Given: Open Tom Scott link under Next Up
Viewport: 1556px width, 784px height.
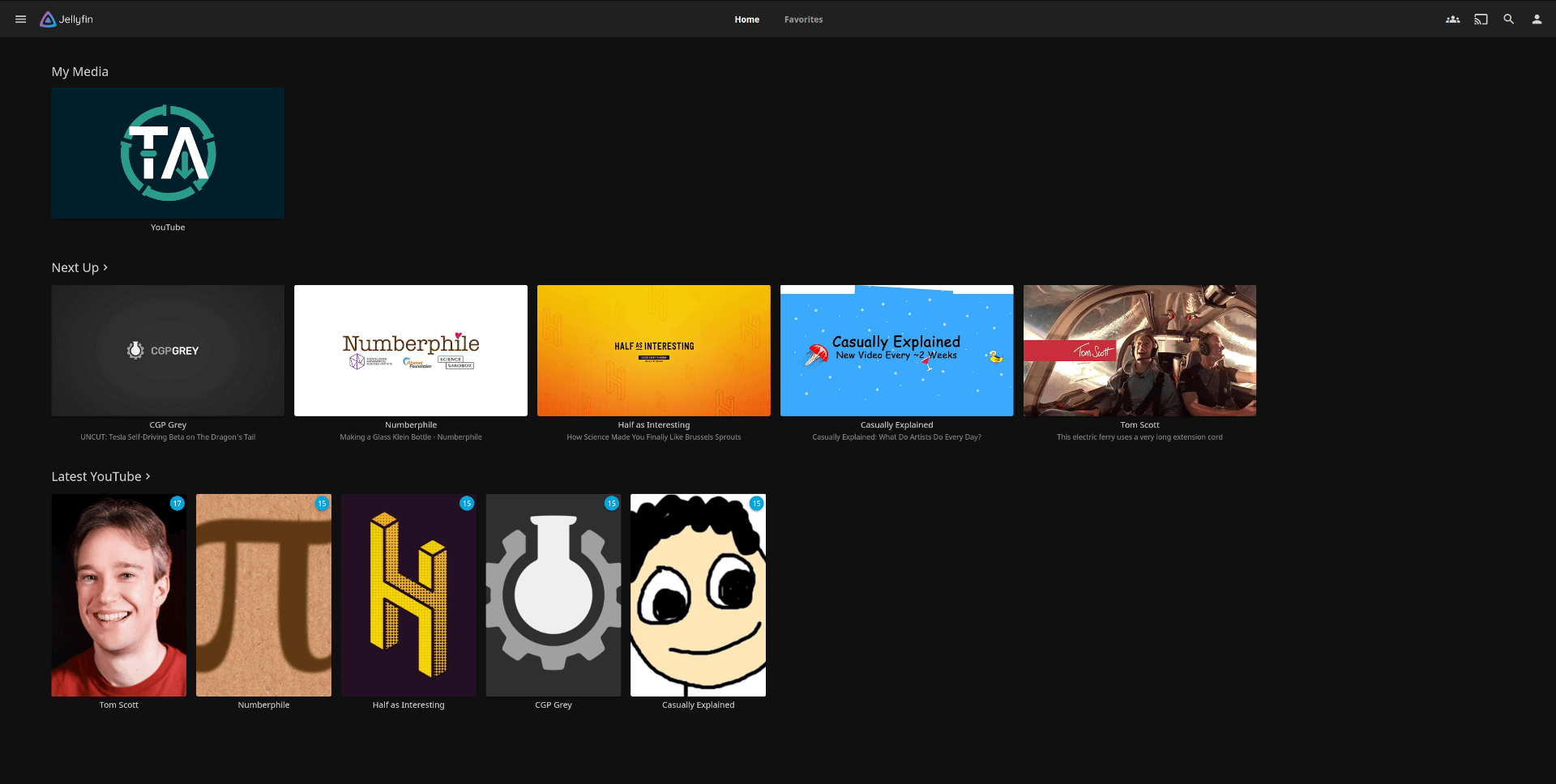Looking at the screenshot, I should [x=1139, y=425].
